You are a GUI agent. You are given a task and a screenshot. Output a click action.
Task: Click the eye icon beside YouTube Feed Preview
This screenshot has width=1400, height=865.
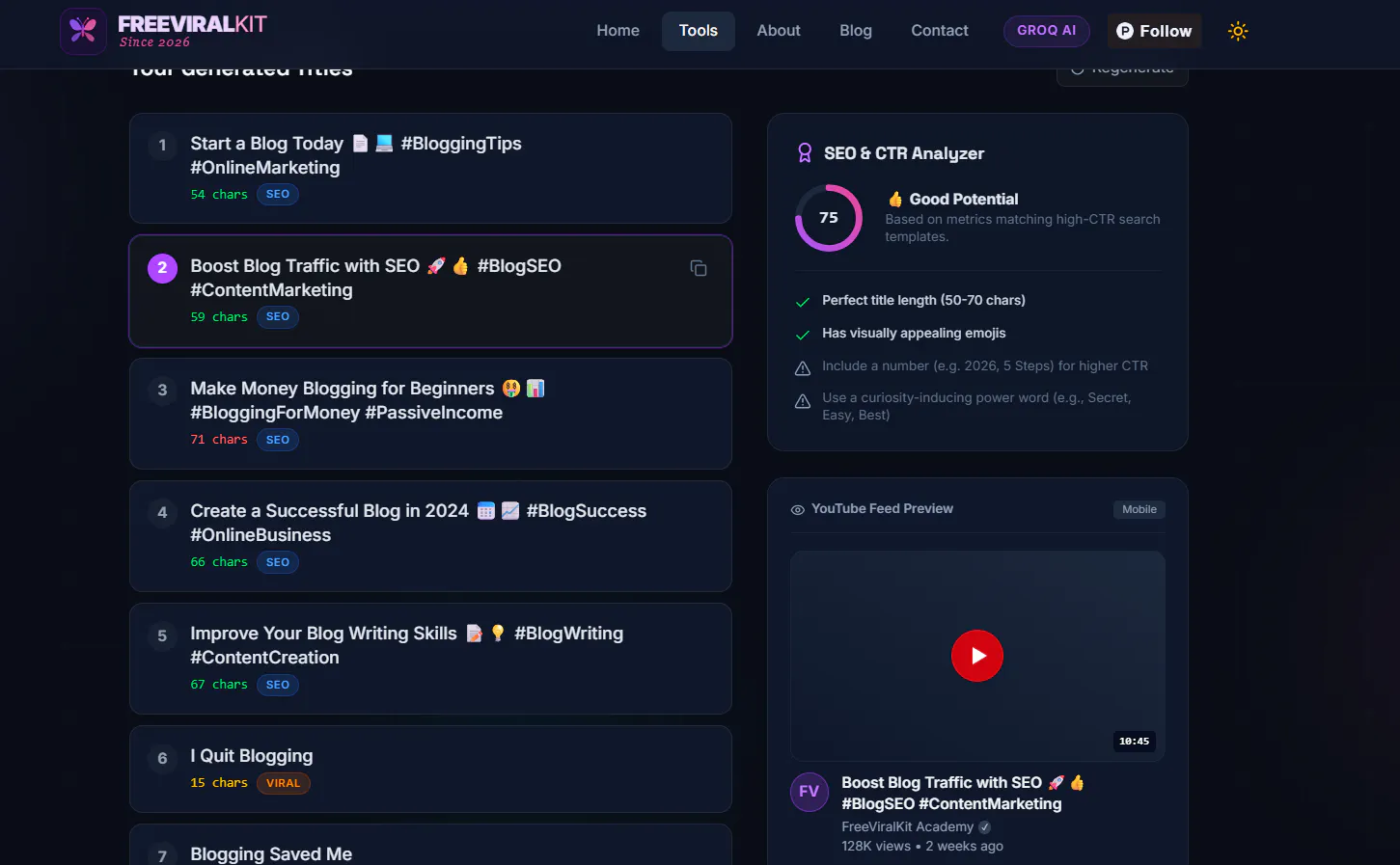tap(798, 510)
